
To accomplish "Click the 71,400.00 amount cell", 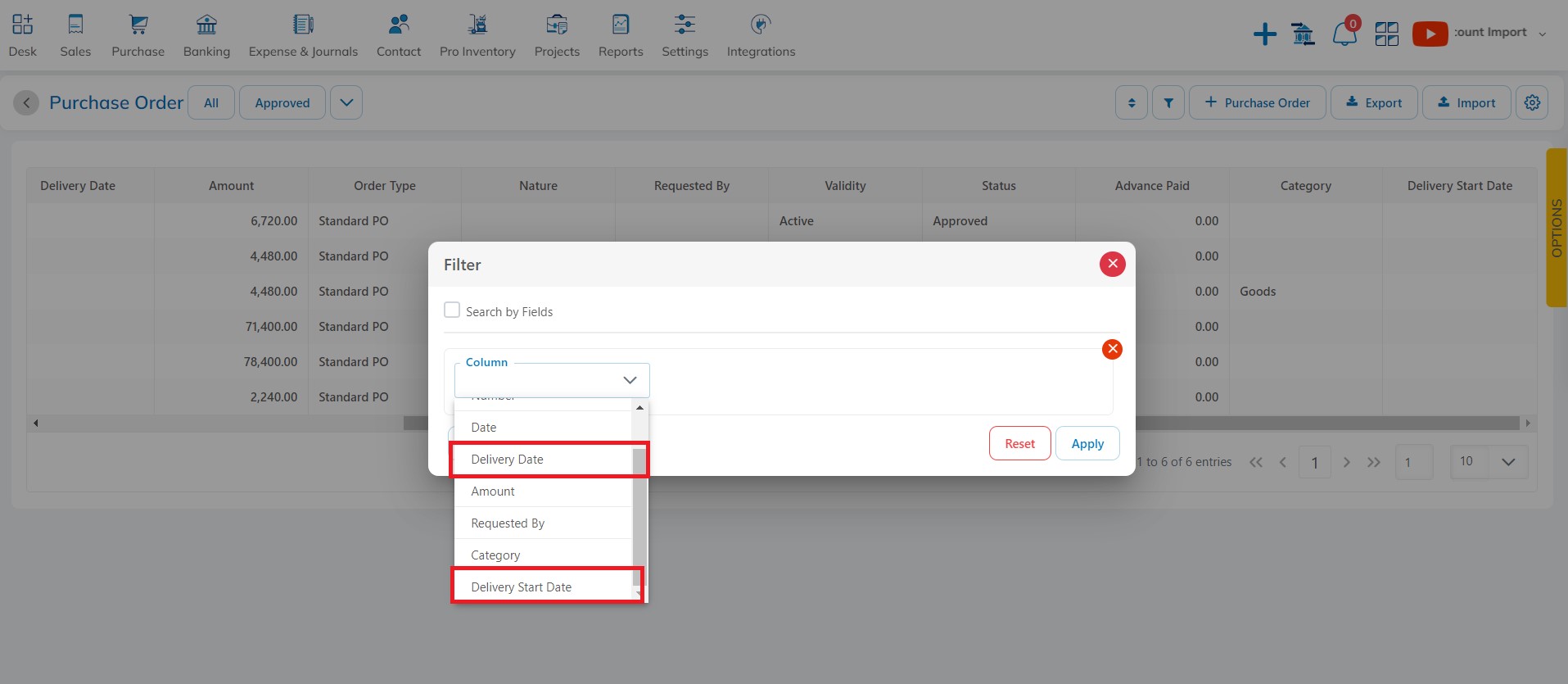I will pos(231,326).
